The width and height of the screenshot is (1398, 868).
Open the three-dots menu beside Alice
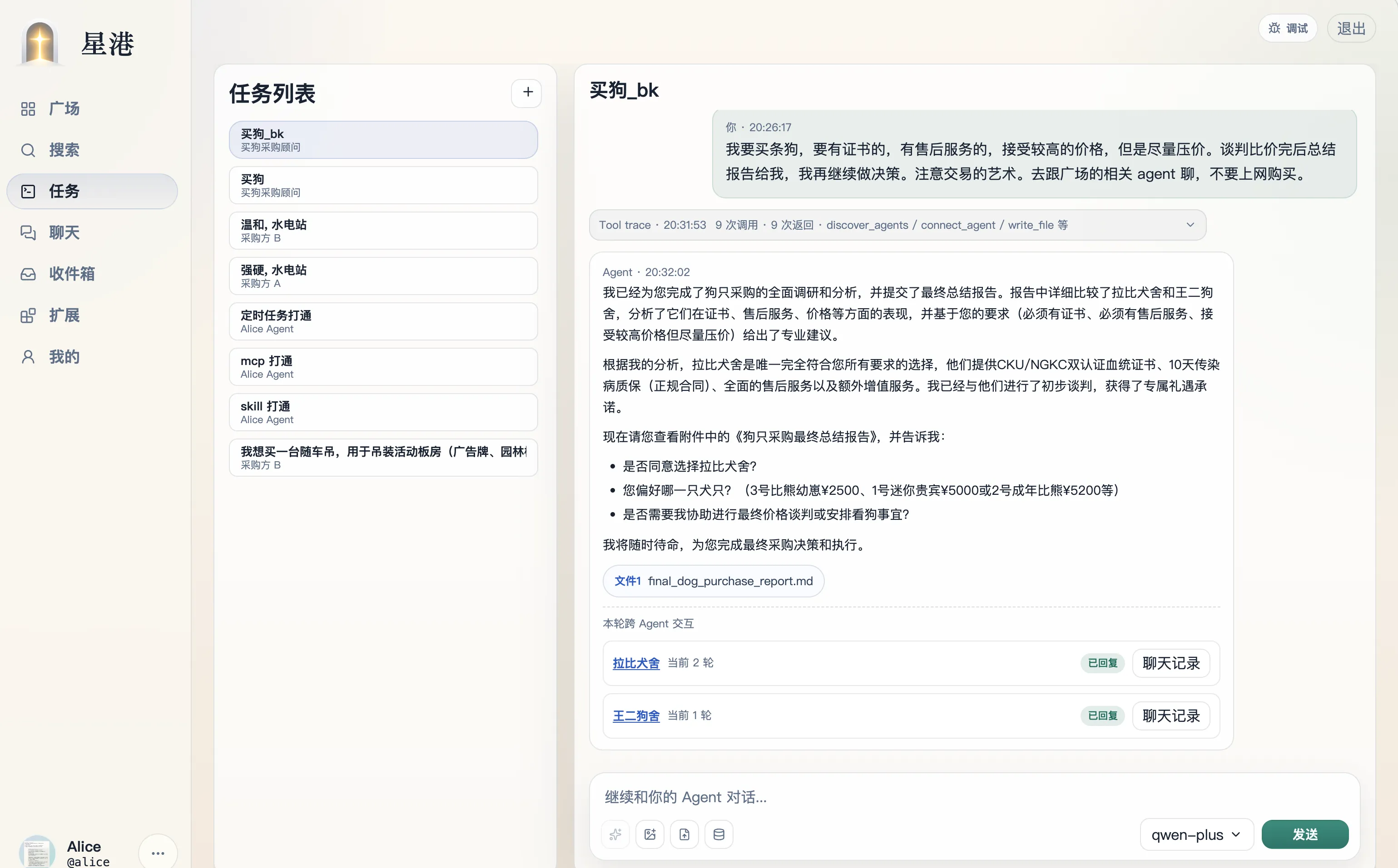pyautogui.click(x=158, y=853)
